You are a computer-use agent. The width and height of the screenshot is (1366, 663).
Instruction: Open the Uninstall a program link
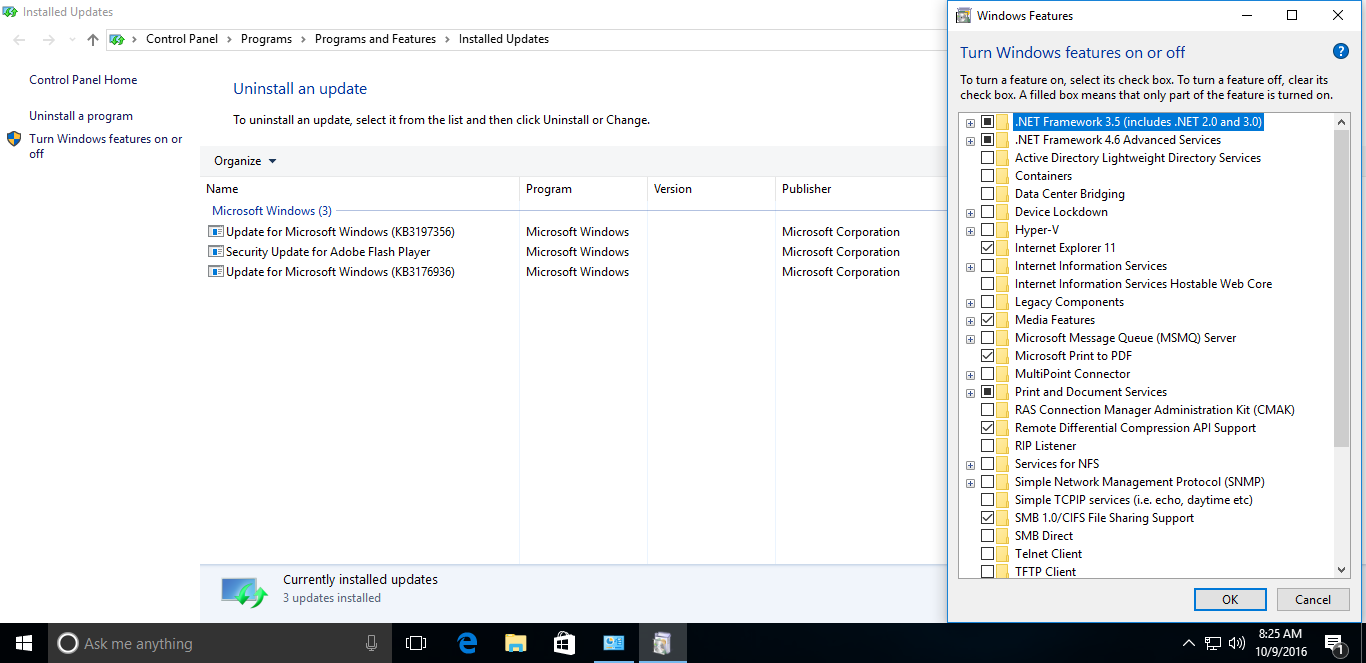(81, 116)
